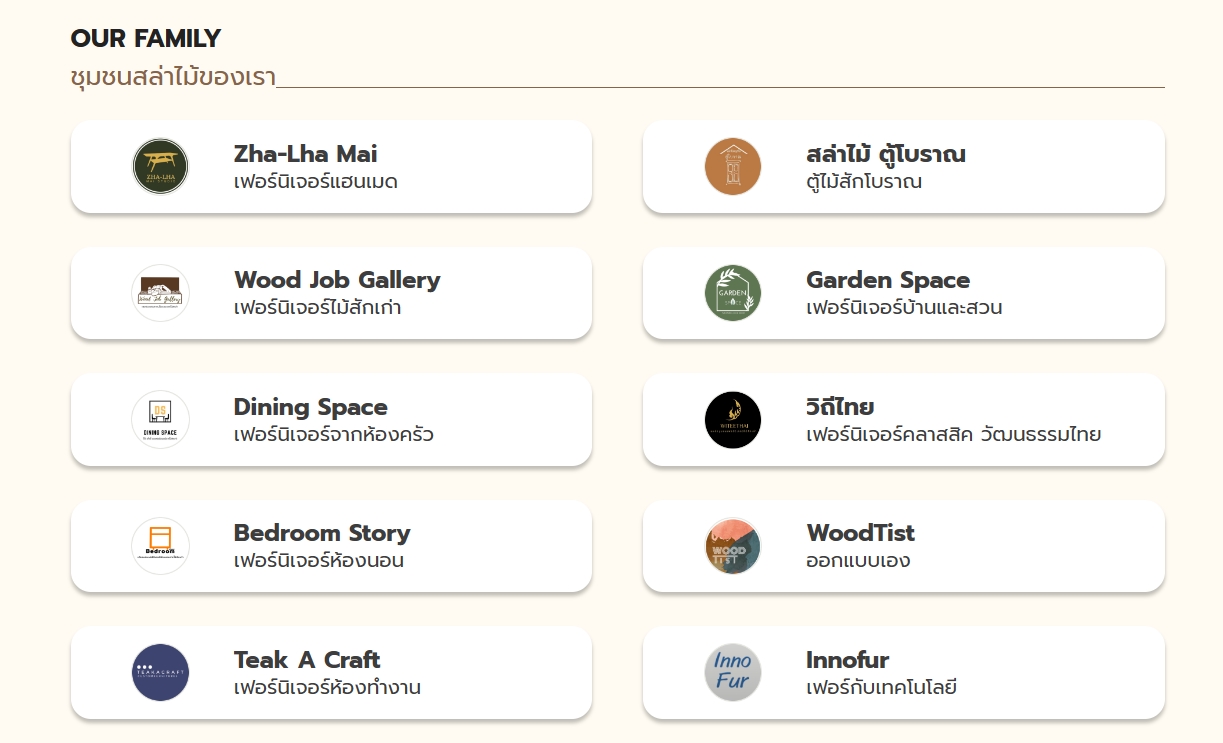Click the orange Bedroom Story logo
This screenshot has width=1223, height=743.
coord(160,546)
